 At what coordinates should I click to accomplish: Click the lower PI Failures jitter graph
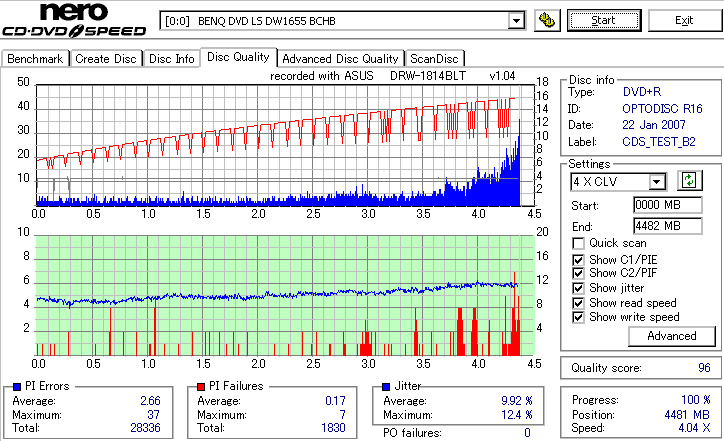point(285,296)
